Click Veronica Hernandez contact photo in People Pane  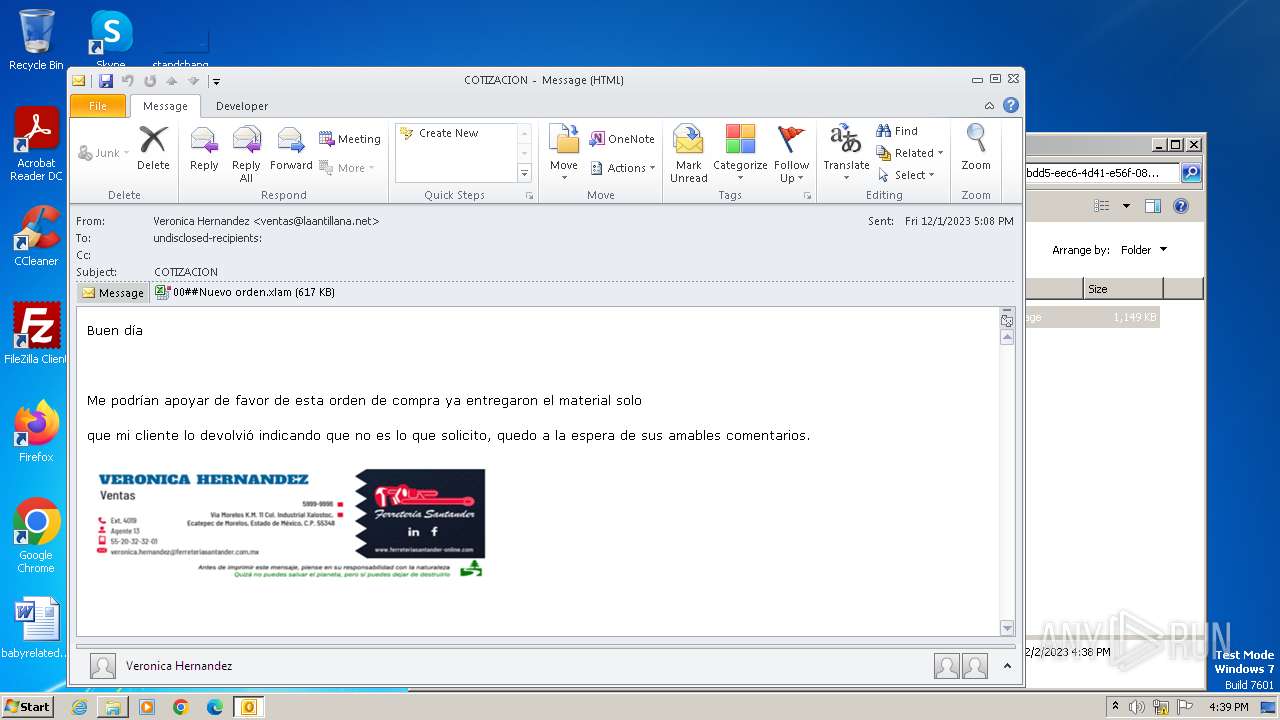point(102,666)
